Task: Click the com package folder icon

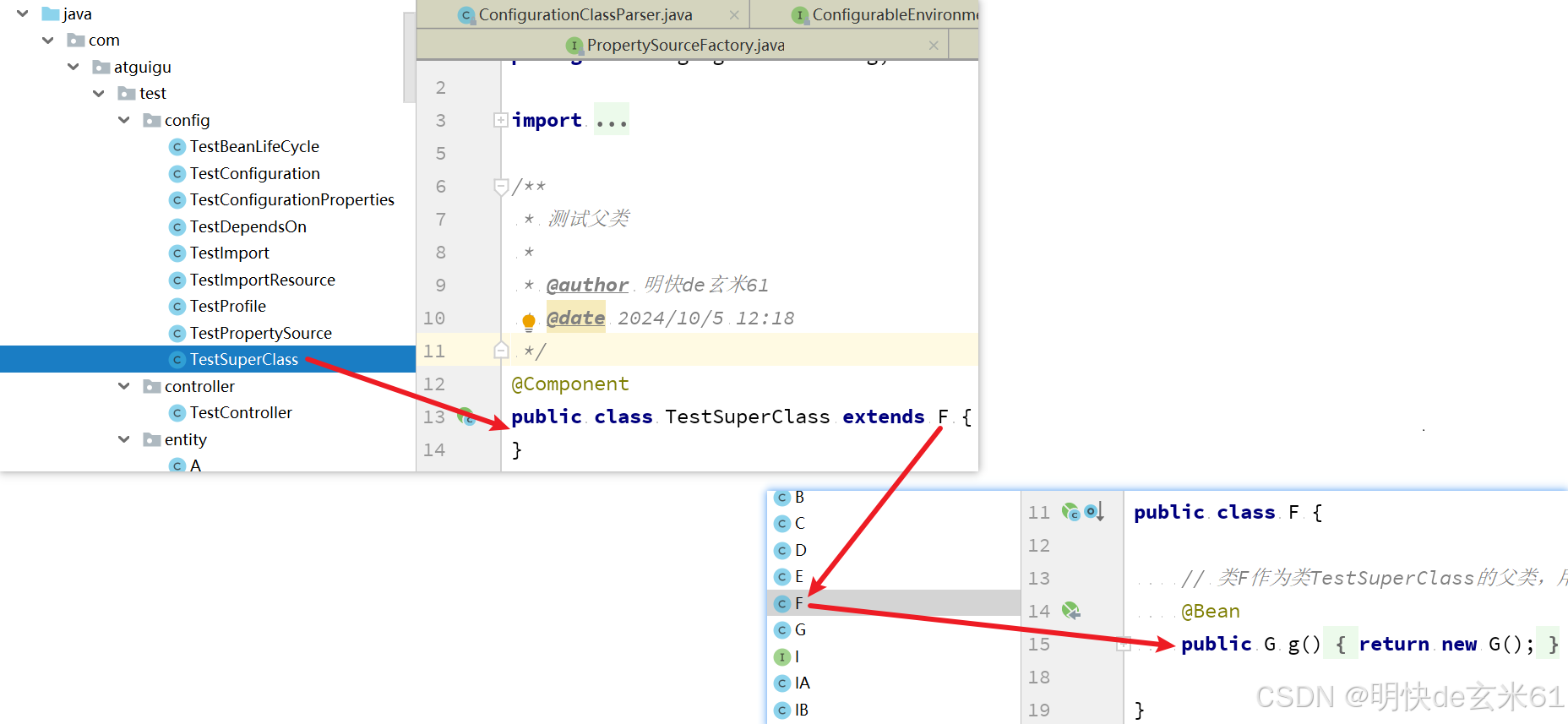Action: pos(76,40)
